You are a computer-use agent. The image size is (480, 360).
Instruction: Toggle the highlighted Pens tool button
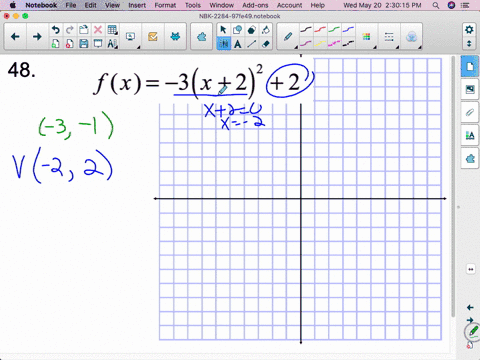(223, 44)
